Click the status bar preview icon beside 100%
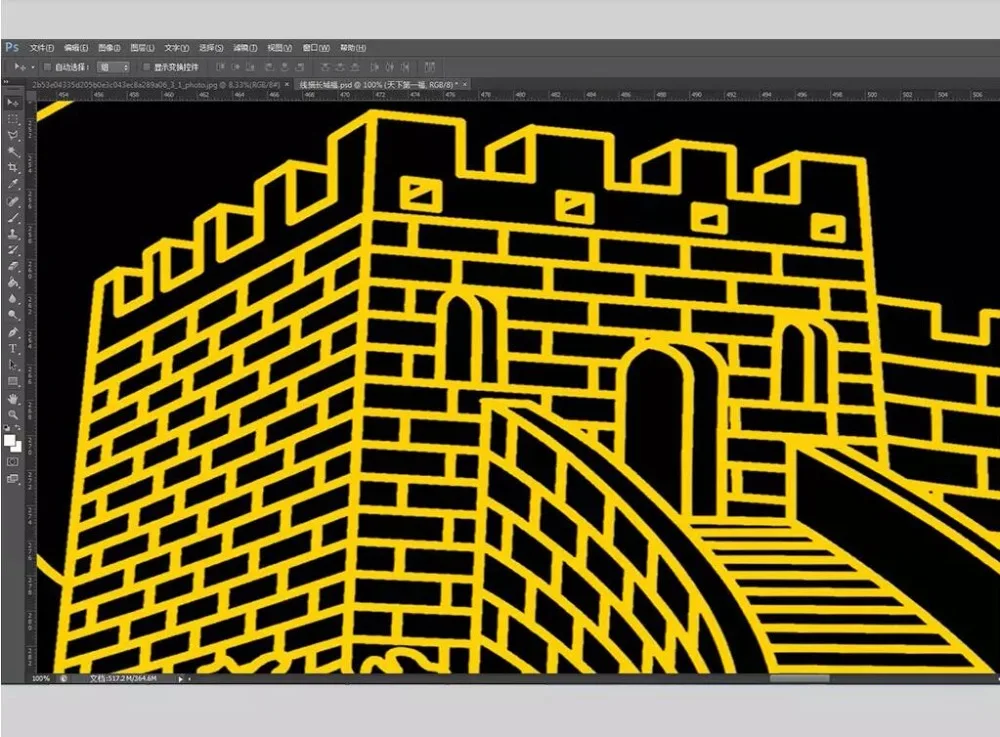The height and width of the screenshot is (737, 1000). click(64, 678)
